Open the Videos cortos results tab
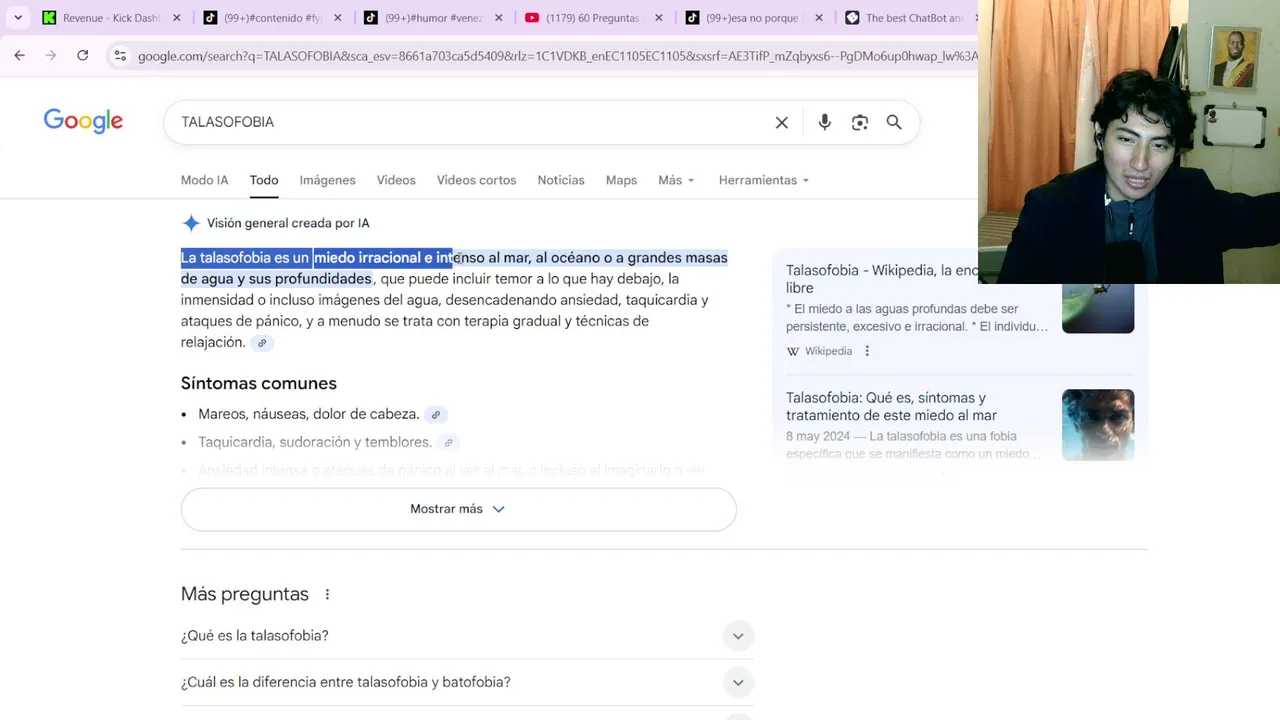The image size is (1280, 720). point(476,180)
